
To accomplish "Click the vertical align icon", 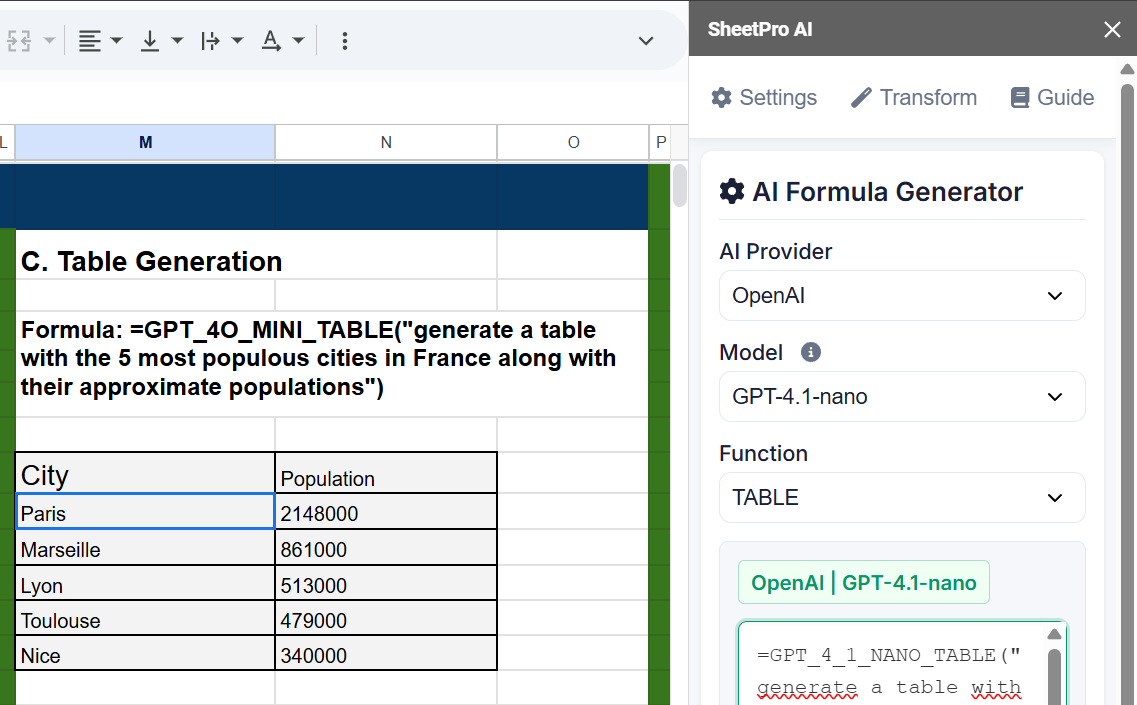I will point(149,41).
